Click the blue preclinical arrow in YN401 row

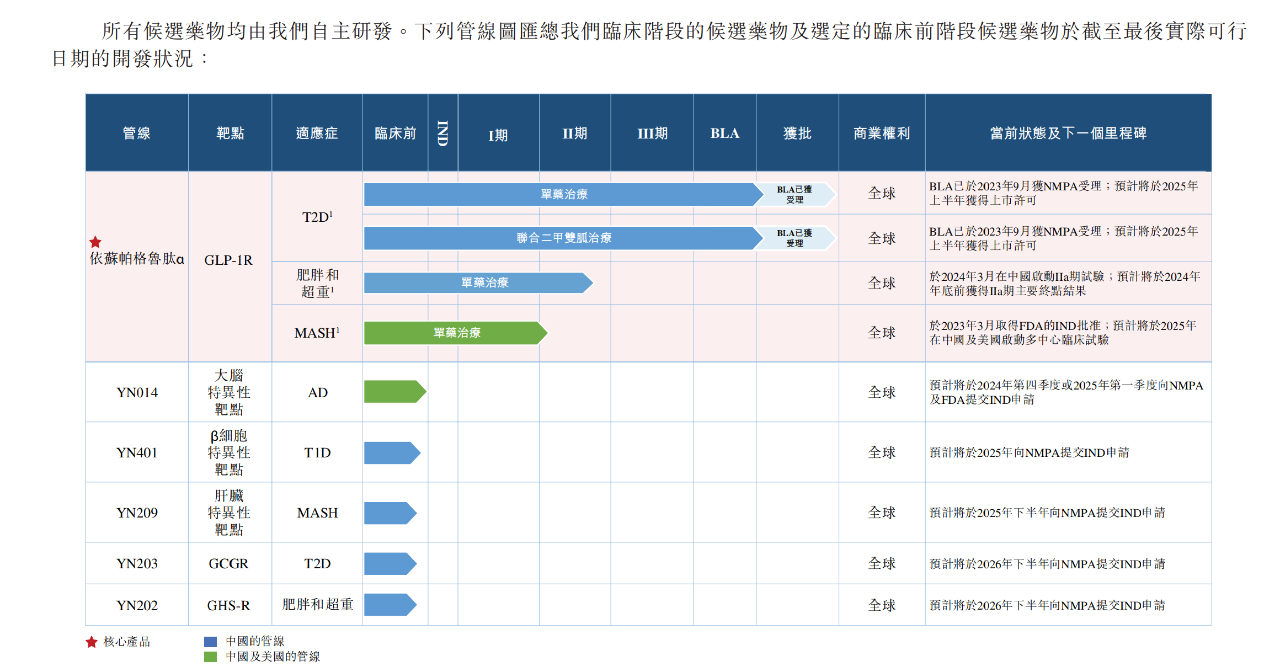tap(391, 453)
